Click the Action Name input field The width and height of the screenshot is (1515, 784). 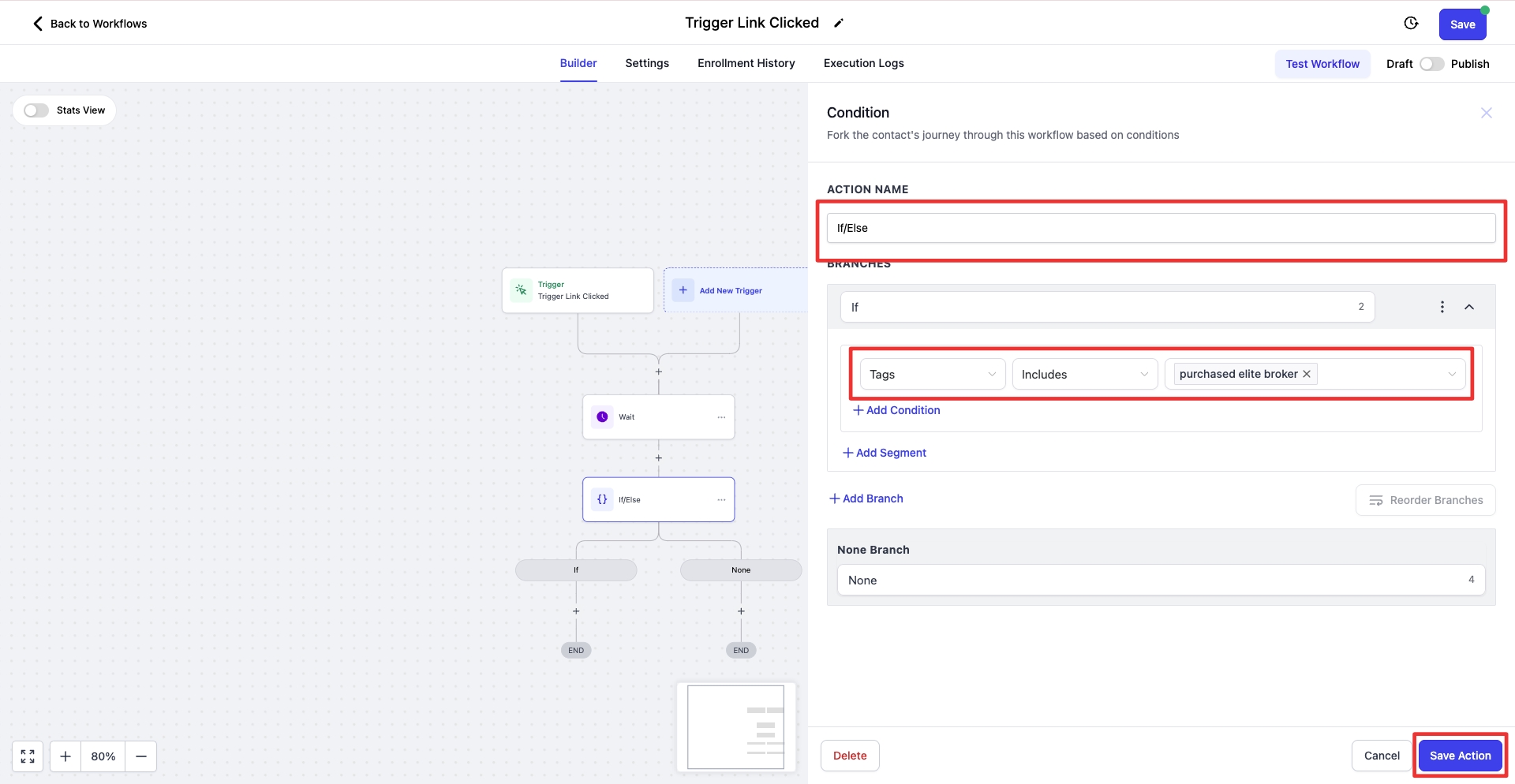[x=1160, y=228]
